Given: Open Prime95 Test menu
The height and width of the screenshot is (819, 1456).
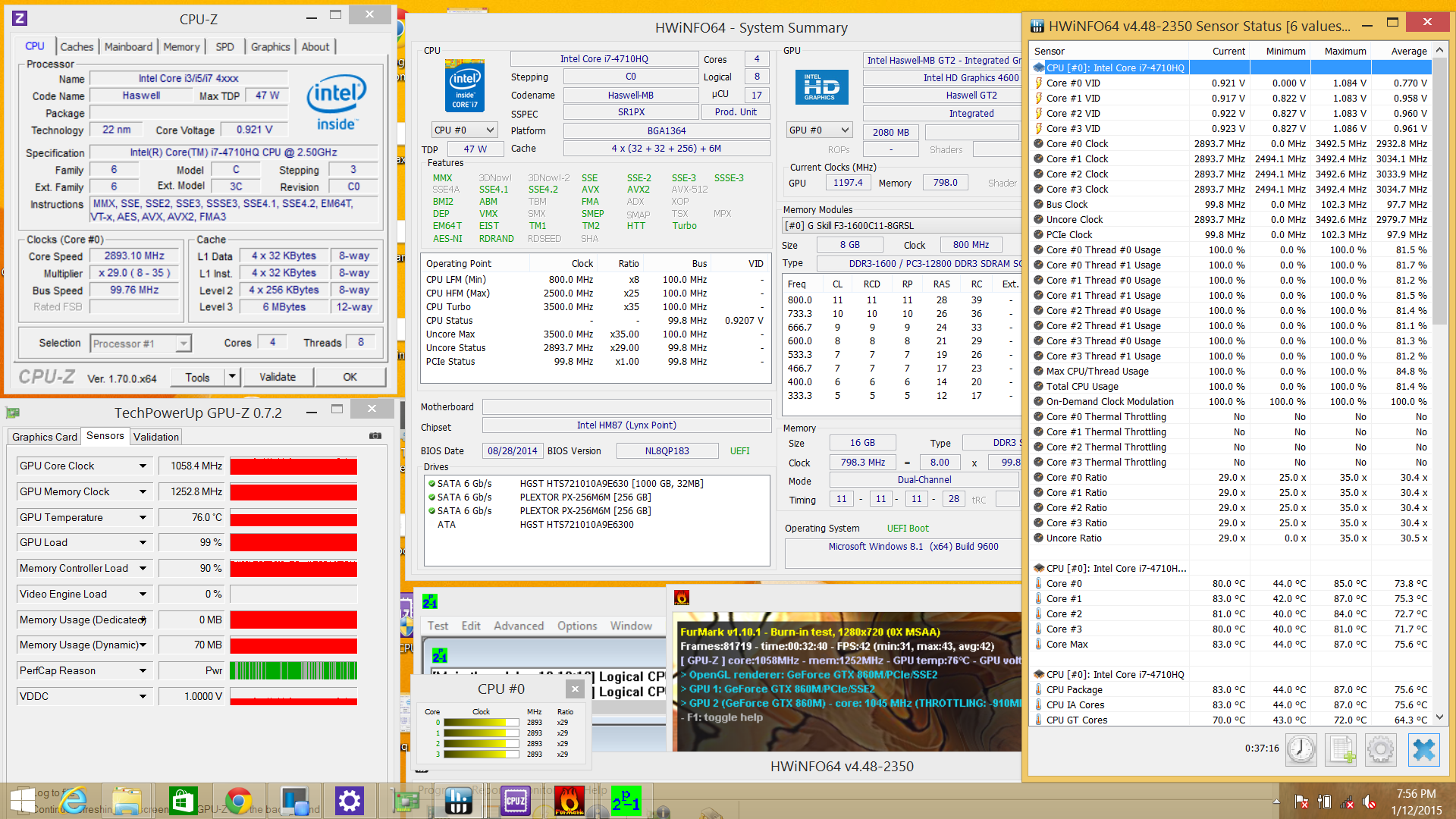Looking at the screenshot, I should pos(438,626).
